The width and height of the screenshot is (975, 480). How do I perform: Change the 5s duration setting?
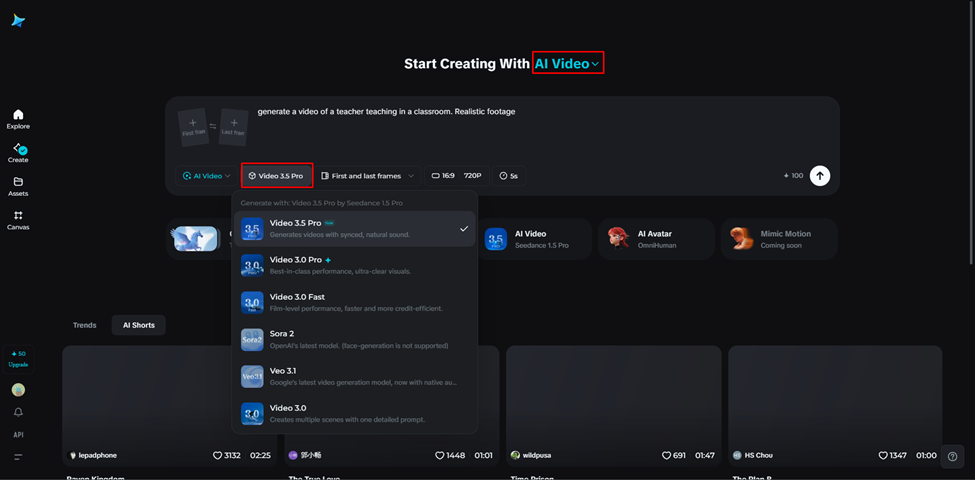coord(509,176)
